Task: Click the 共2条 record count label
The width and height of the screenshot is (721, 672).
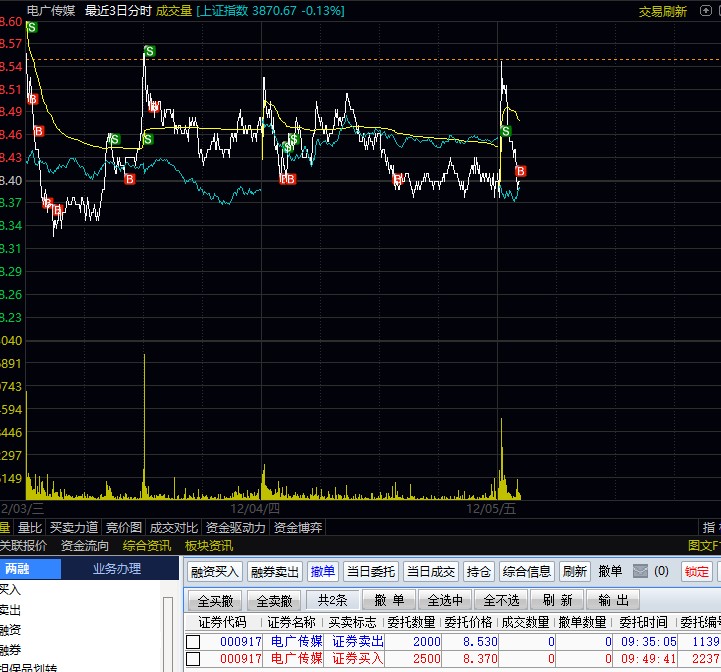Action: (332, 600)
